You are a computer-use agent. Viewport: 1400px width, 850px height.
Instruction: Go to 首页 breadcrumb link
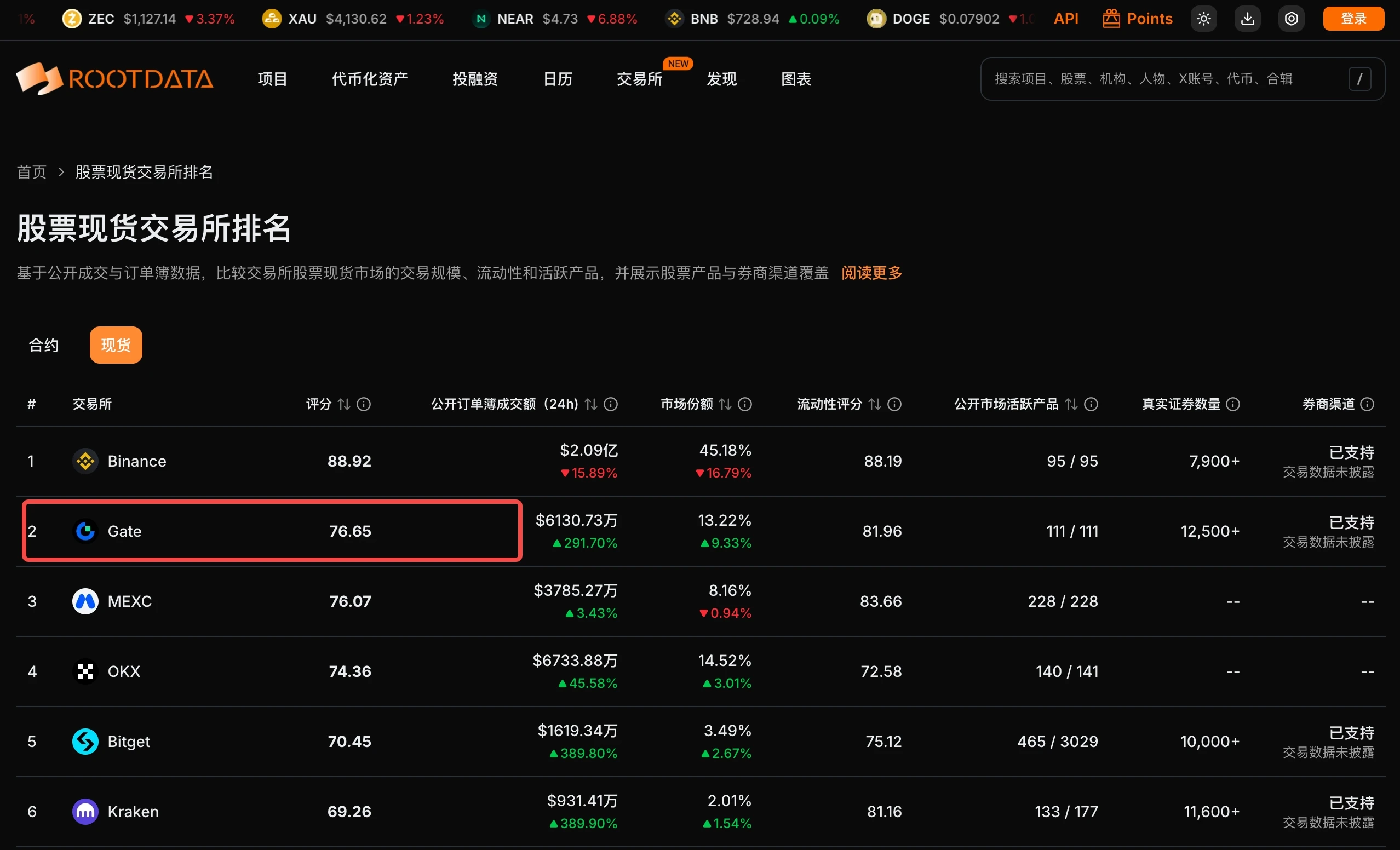(x=32, y=172)
